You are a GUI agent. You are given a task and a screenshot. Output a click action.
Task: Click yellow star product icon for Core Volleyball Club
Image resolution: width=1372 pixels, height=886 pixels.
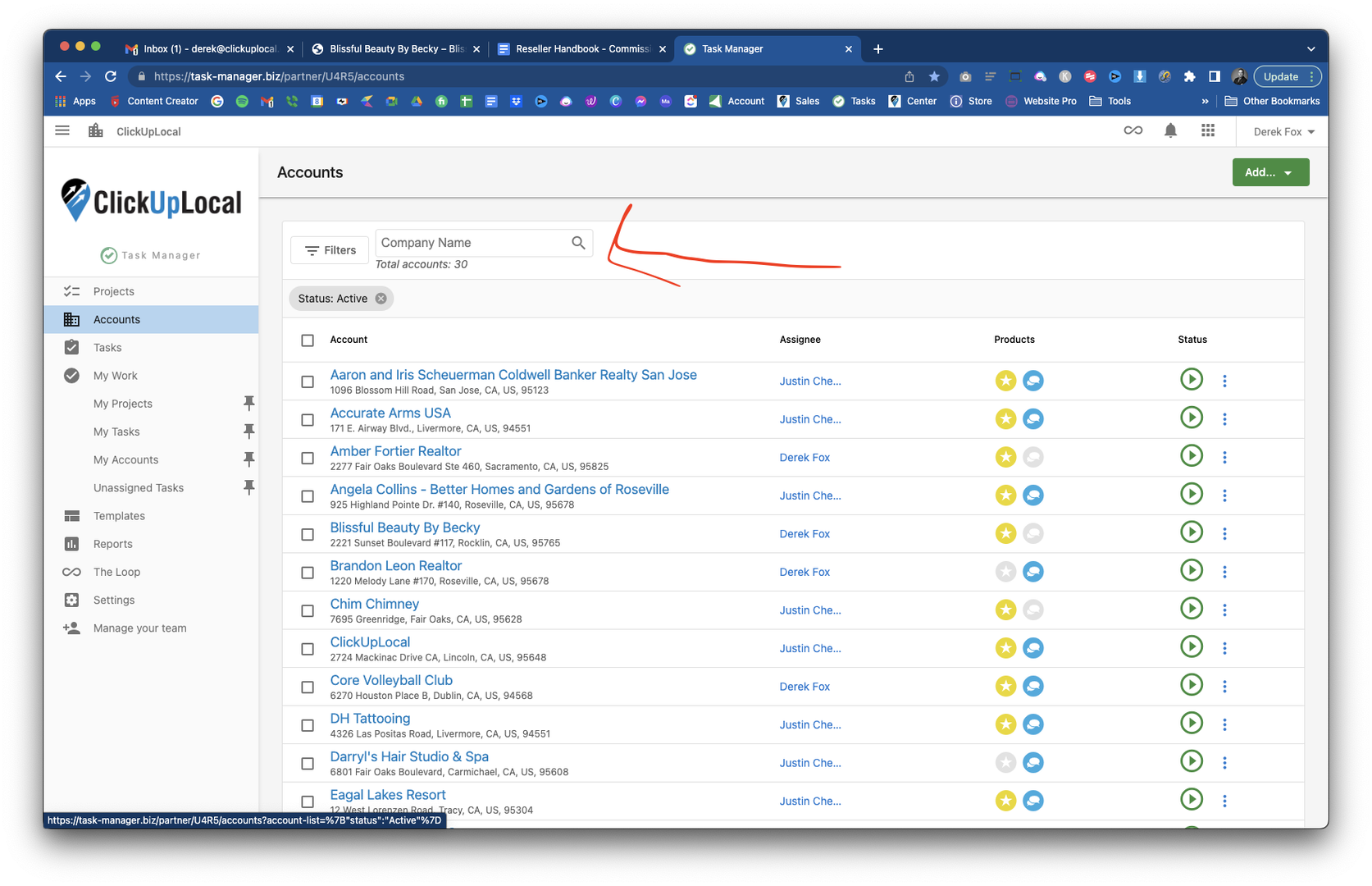1005,686
